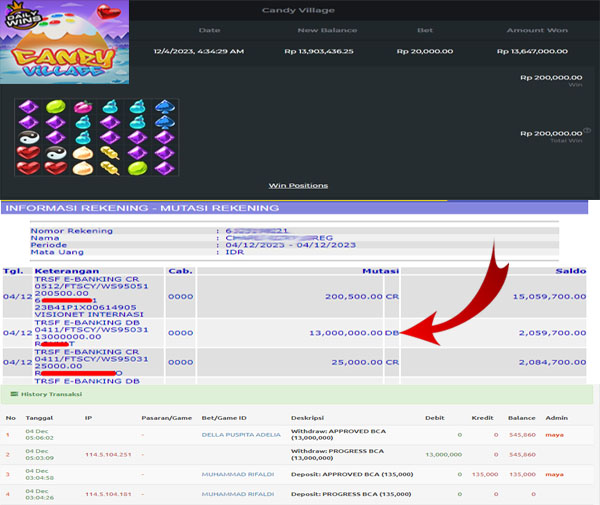
Task: Click the Saldo column header
Action: tap(571, 271)
